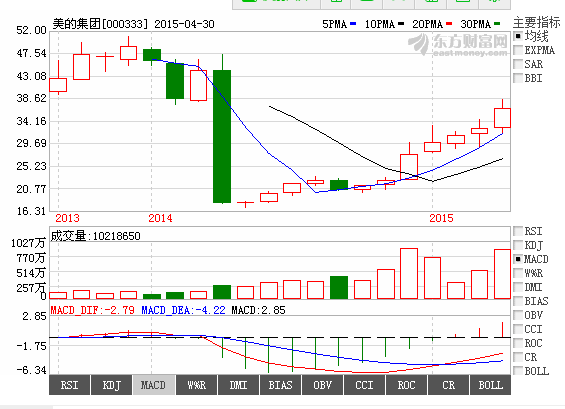Click the 47.54 price axis label
The height and width of the screenshot is (409, 565).
(31, 53)
